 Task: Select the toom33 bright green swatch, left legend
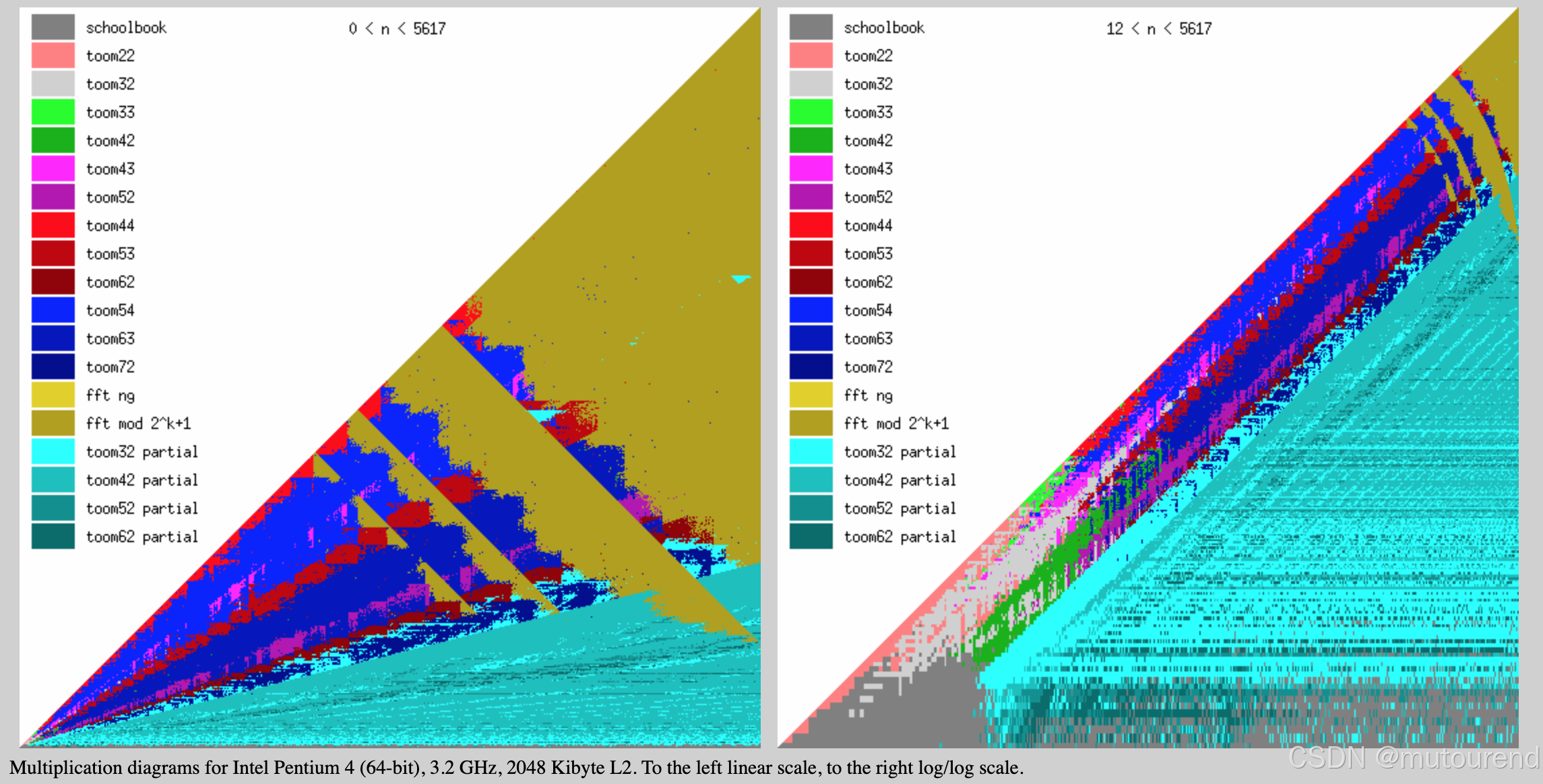[x=53, y=112]
